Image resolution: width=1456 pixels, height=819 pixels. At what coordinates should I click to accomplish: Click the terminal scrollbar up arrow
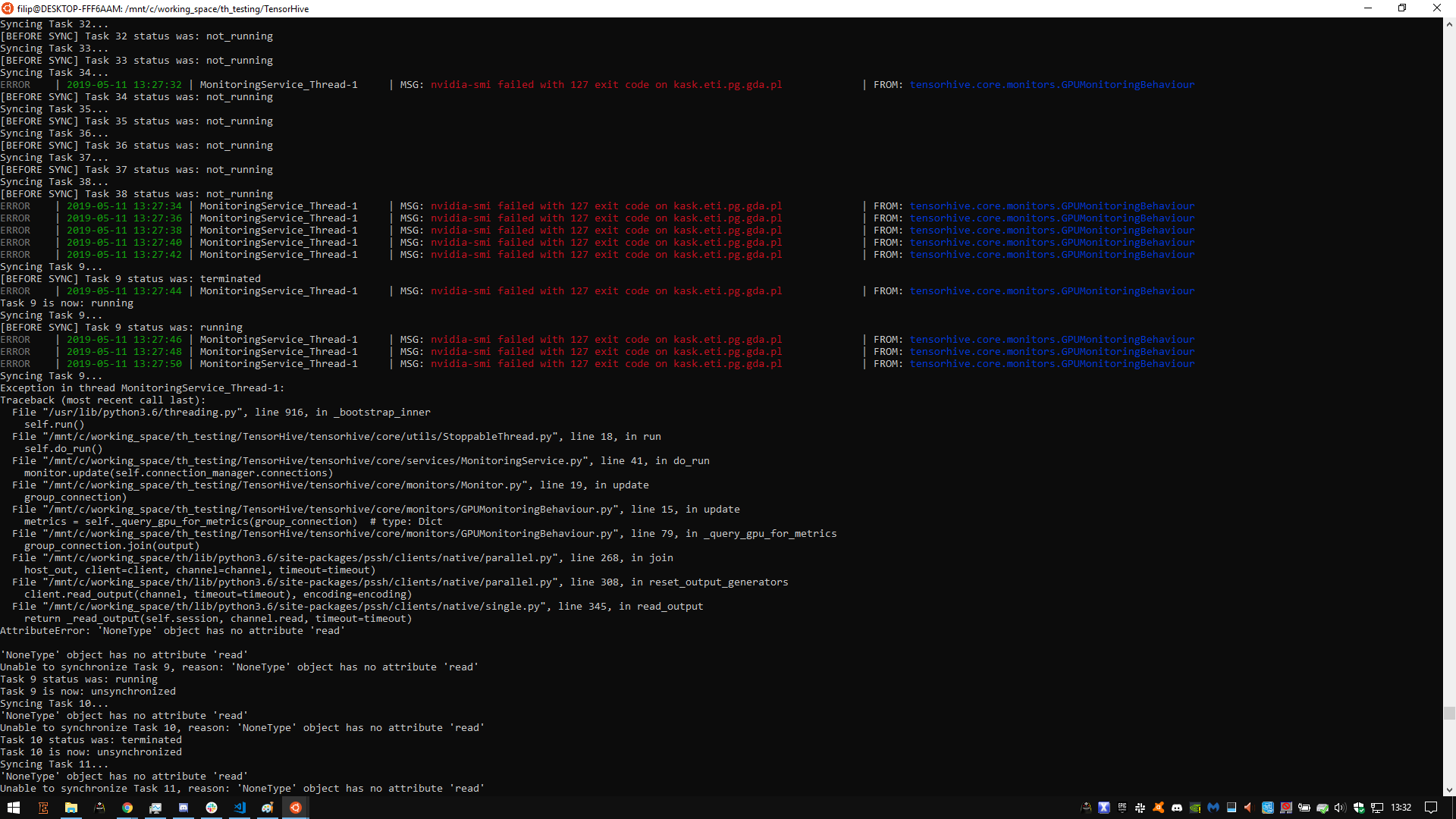click(x=1449, y=24)
